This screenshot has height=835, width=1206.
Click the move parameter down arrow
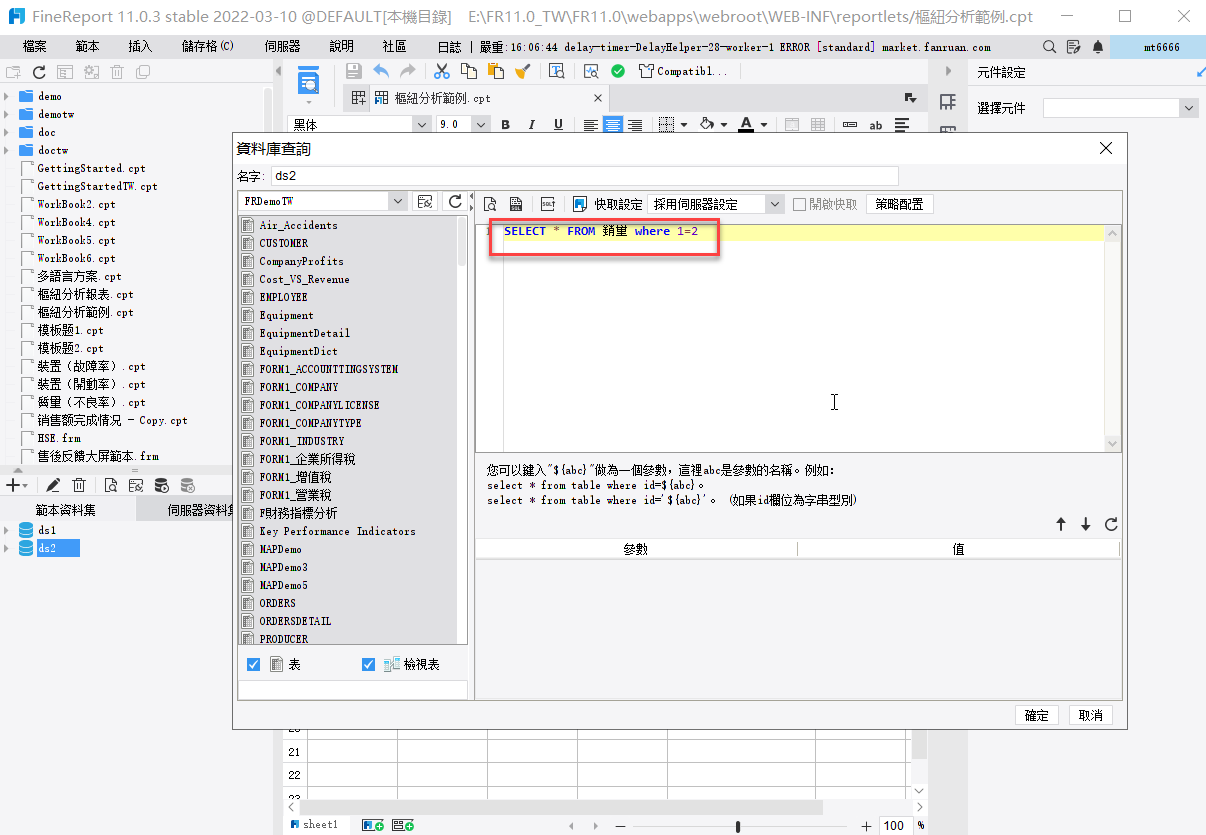pyautogui.click(x=1086, y=524)
